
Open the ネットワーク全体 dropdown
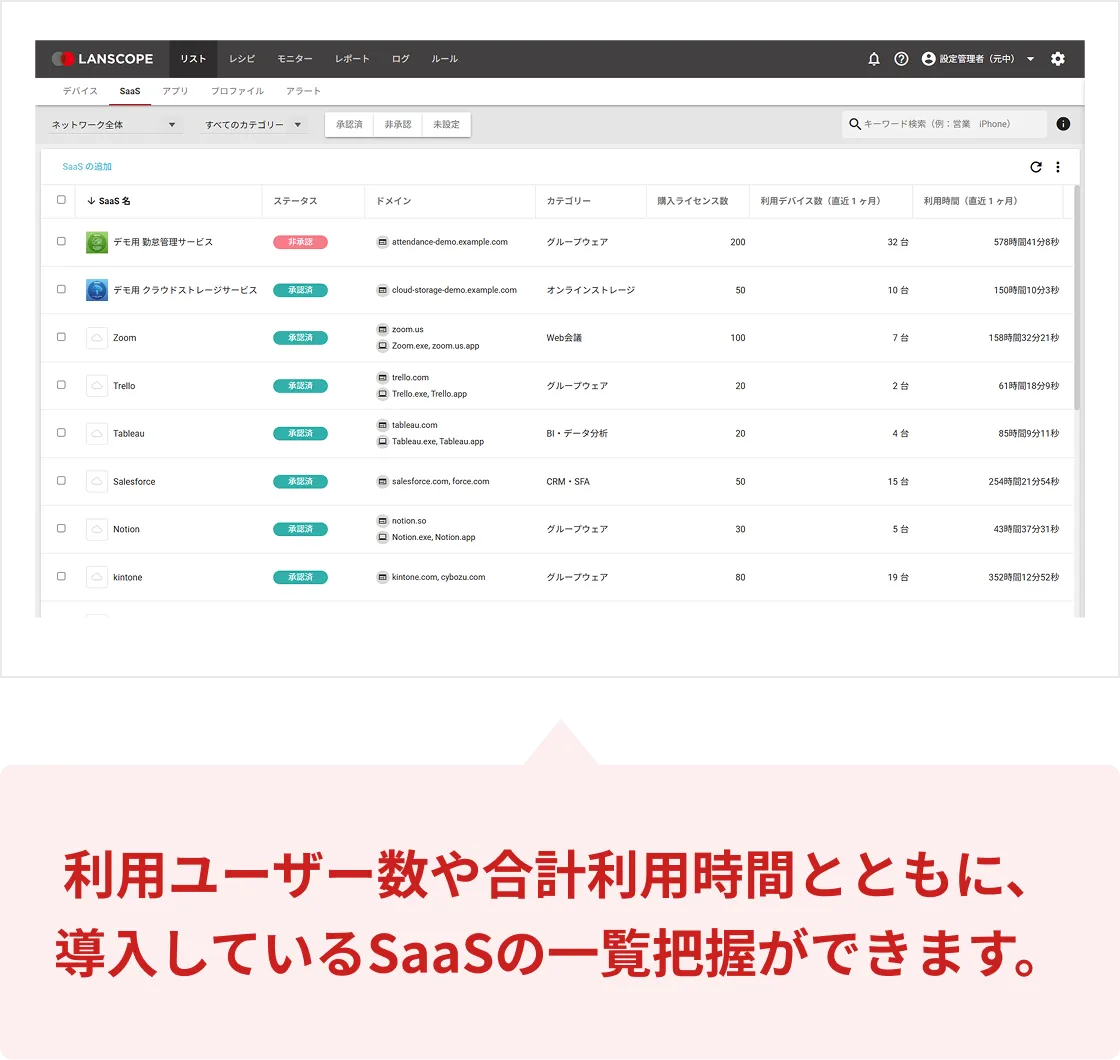[113, 125]
